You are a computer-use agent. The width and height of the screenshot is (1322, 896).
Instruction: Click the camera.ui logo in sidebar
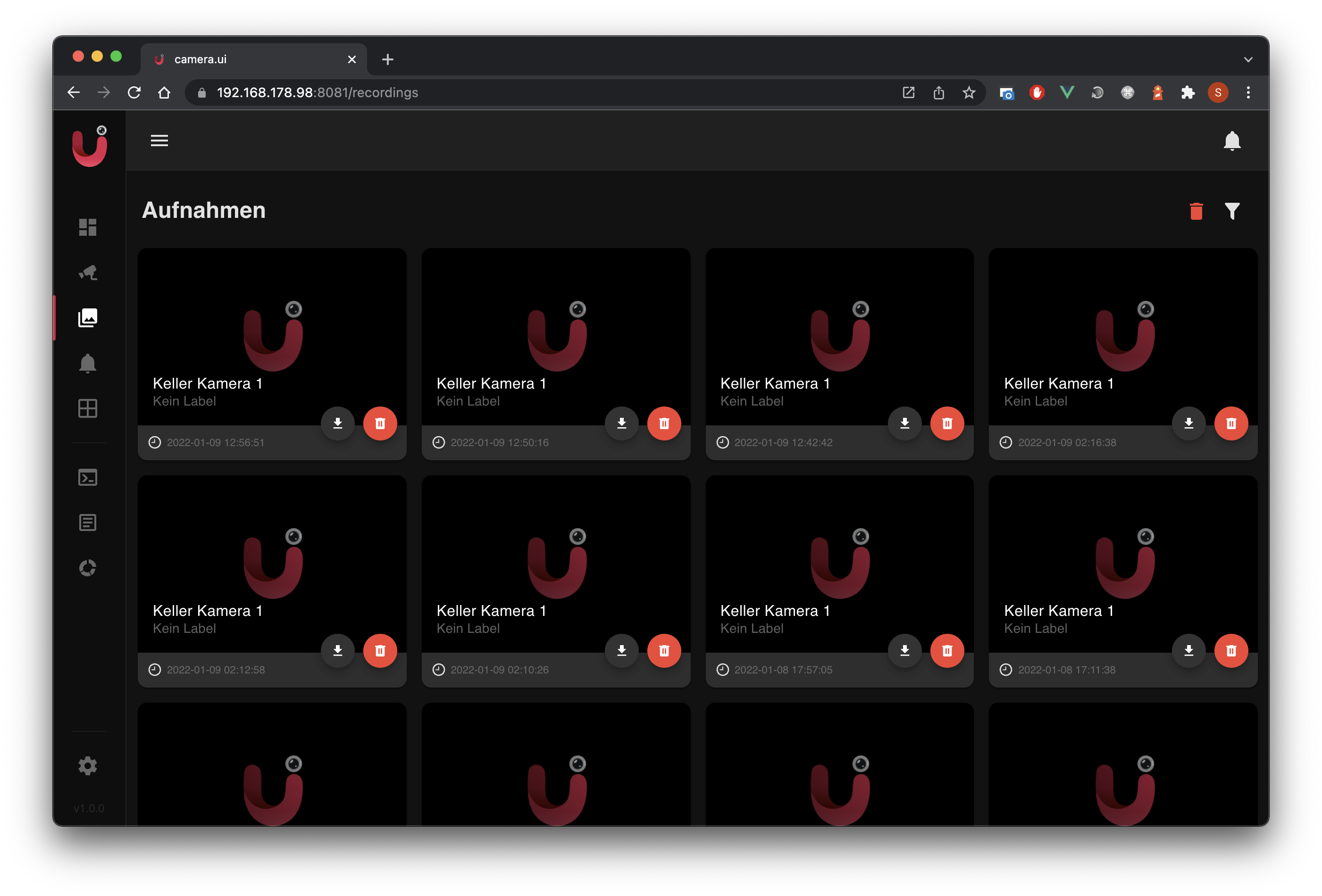(89, 146)
